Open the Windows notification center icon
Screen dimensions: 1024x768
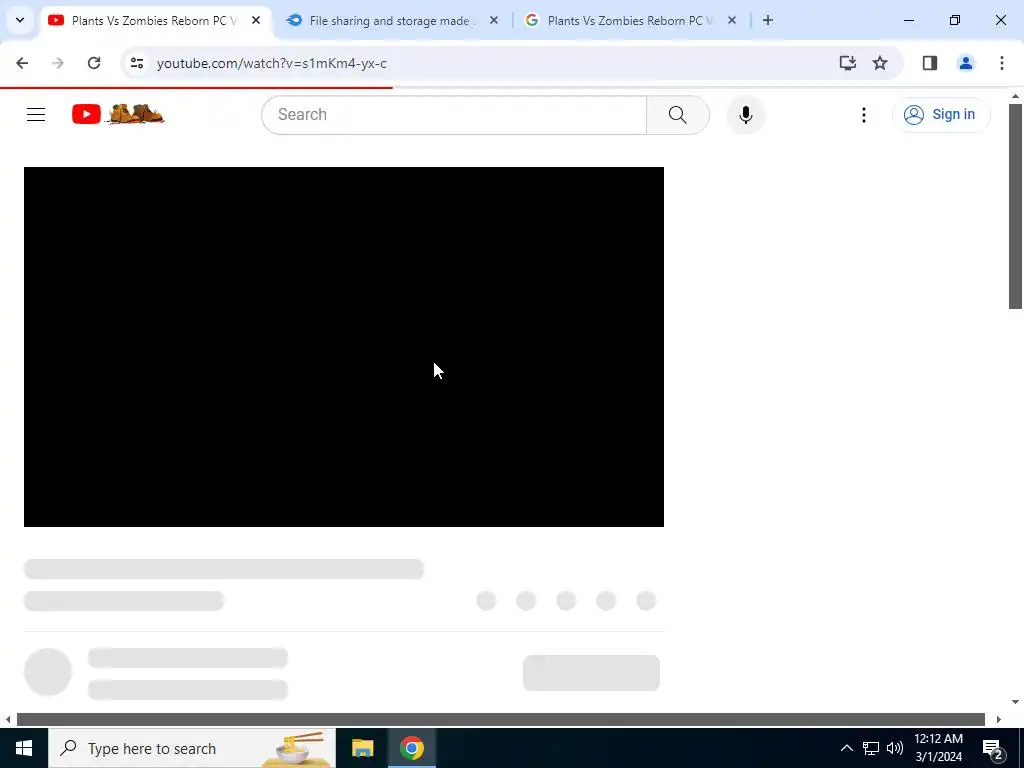pos(992,748)
